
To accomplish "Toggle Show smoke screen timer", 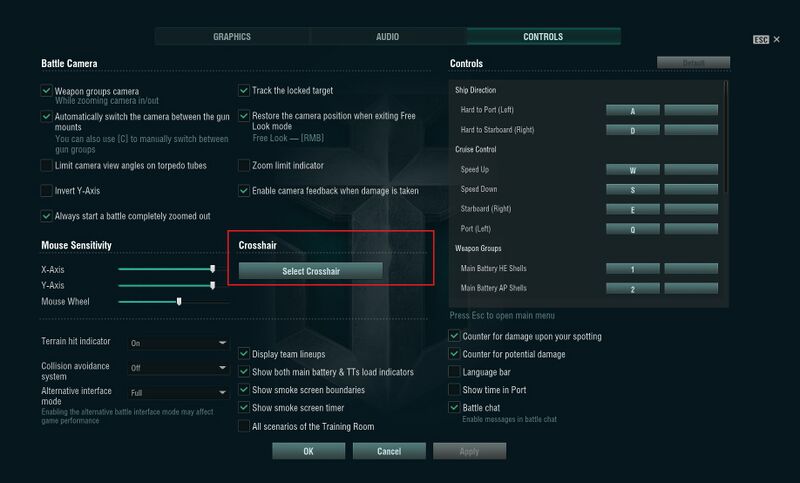I will click(x=244, y=408).
